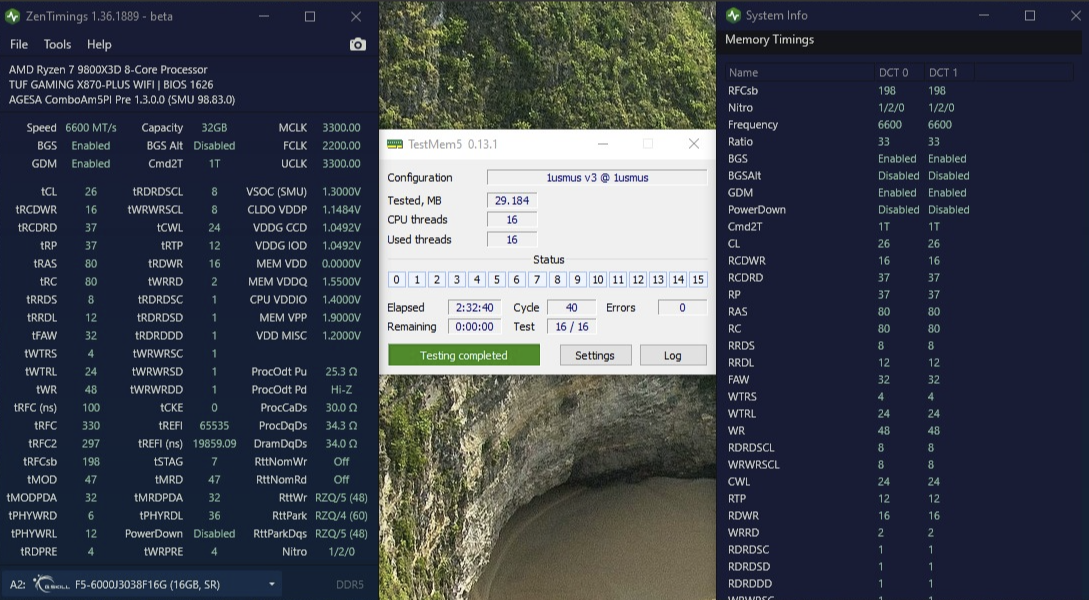The image size is (1089, 600).
Task: Click the Errors count 0 field
Action: [x=682, y=308]
